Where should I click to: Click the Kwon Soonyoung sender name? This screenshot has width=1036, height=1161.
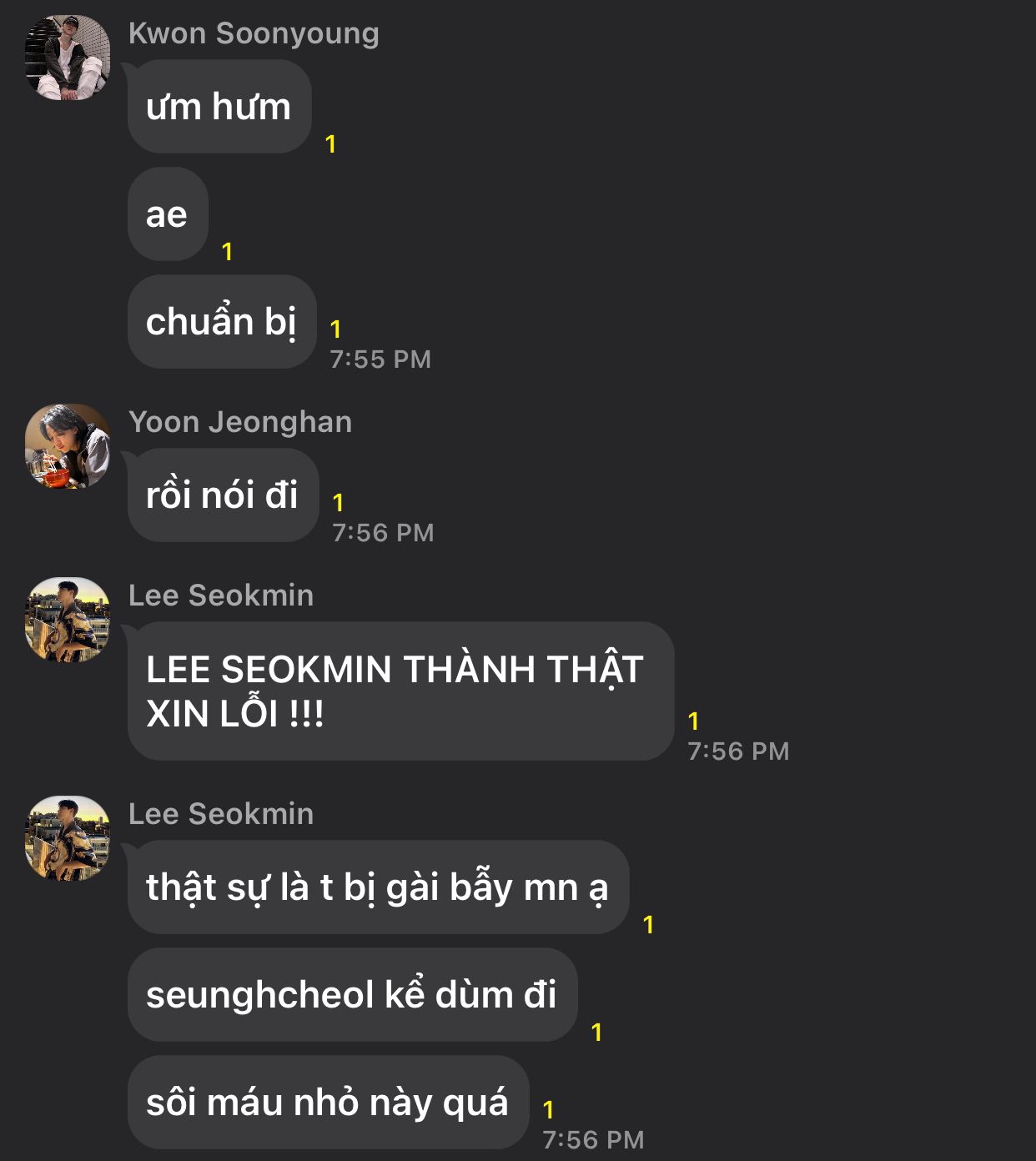click(x=254, y=33)
